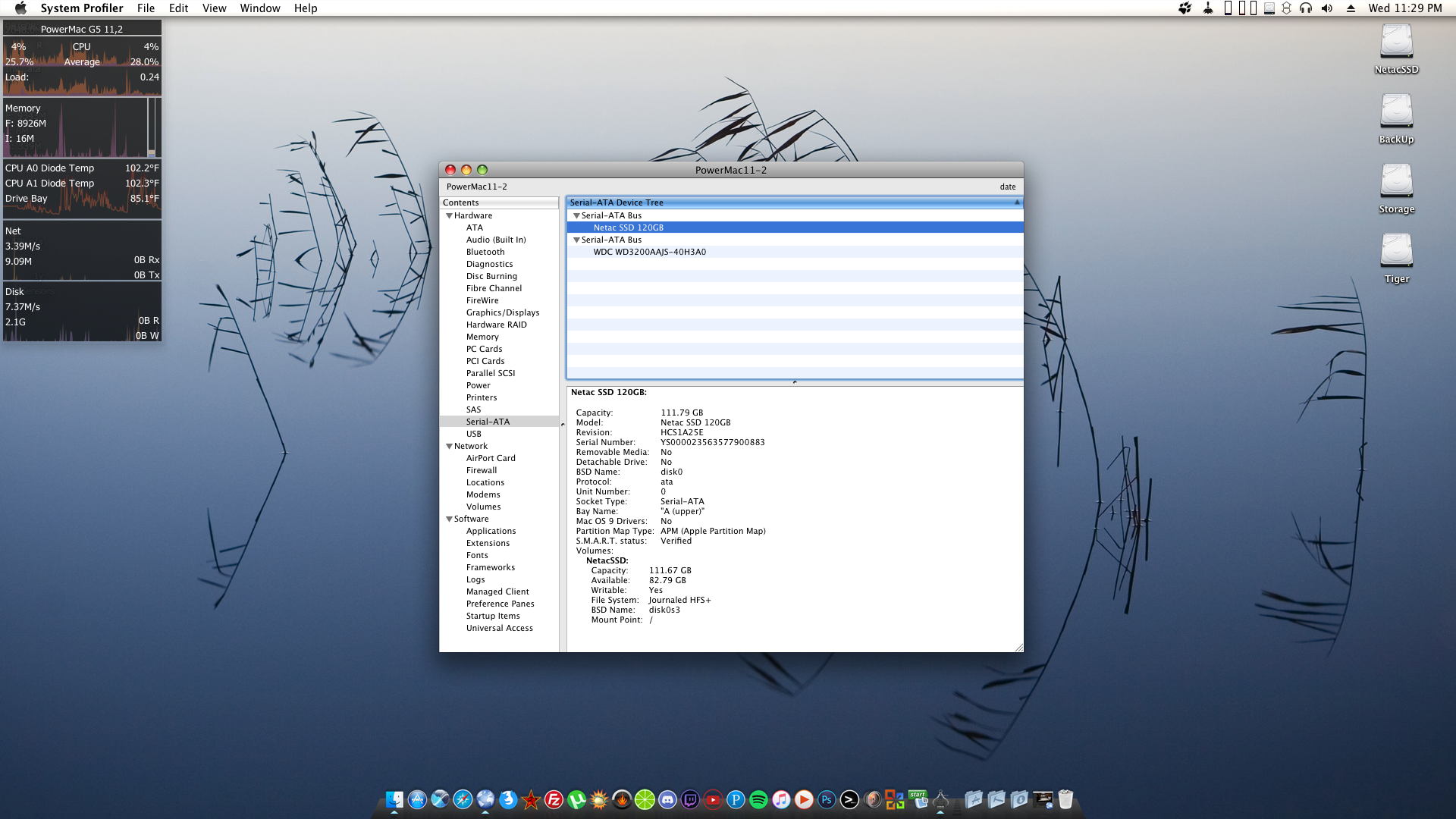Open the Twitch dock icon
The image size is (1456, 819).
click(690, 799)
